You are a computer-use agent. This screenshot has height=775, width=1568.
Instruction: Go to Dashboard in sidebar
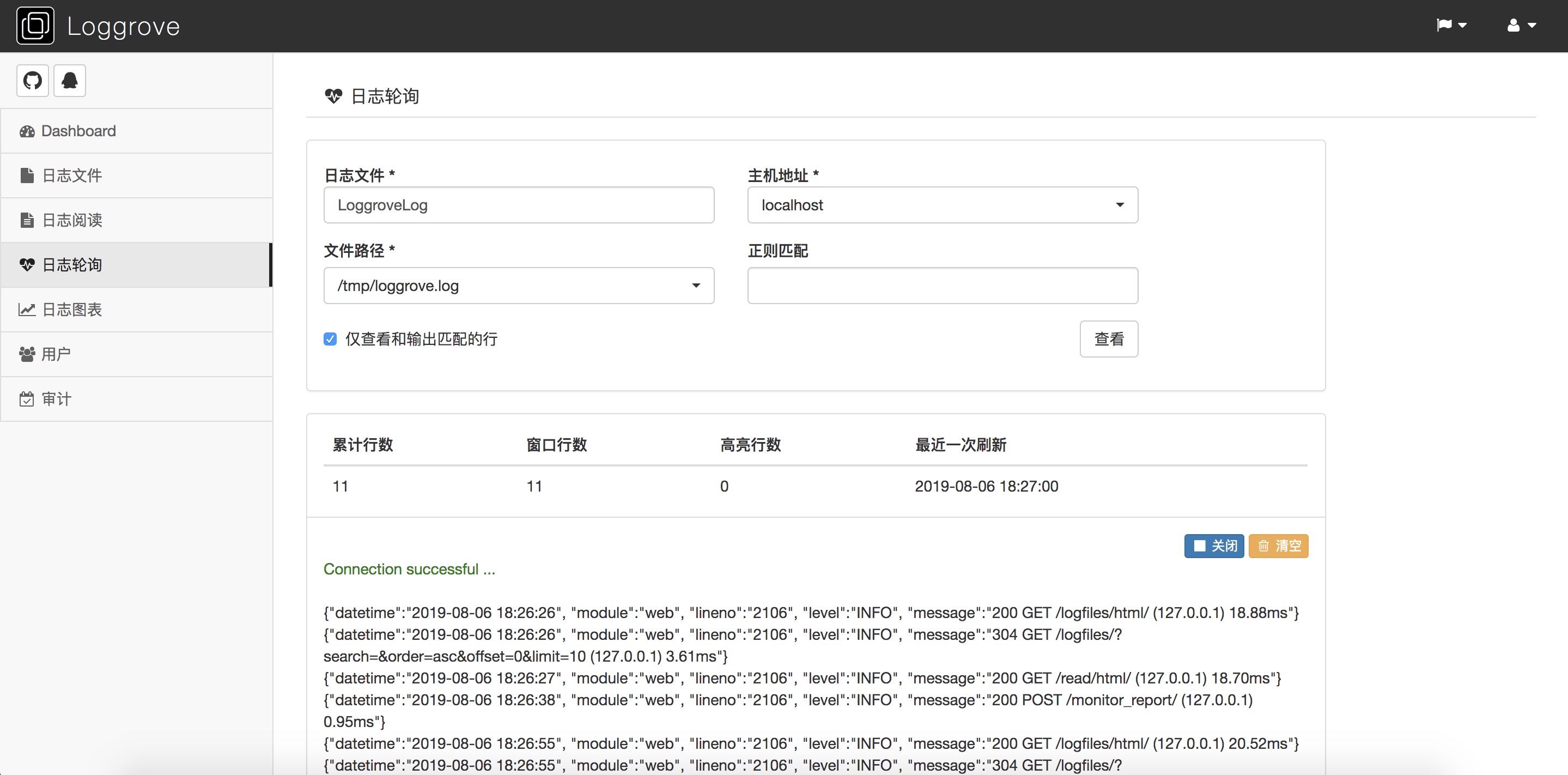[137, 131]
